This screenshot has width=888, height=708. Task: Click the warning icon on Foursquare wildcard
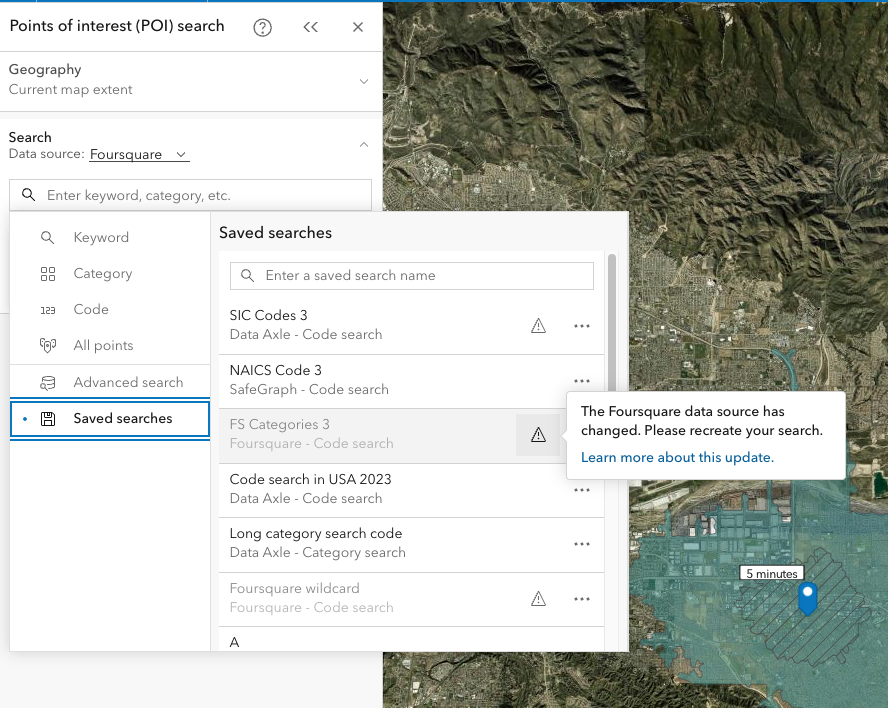tap(538, 598)
